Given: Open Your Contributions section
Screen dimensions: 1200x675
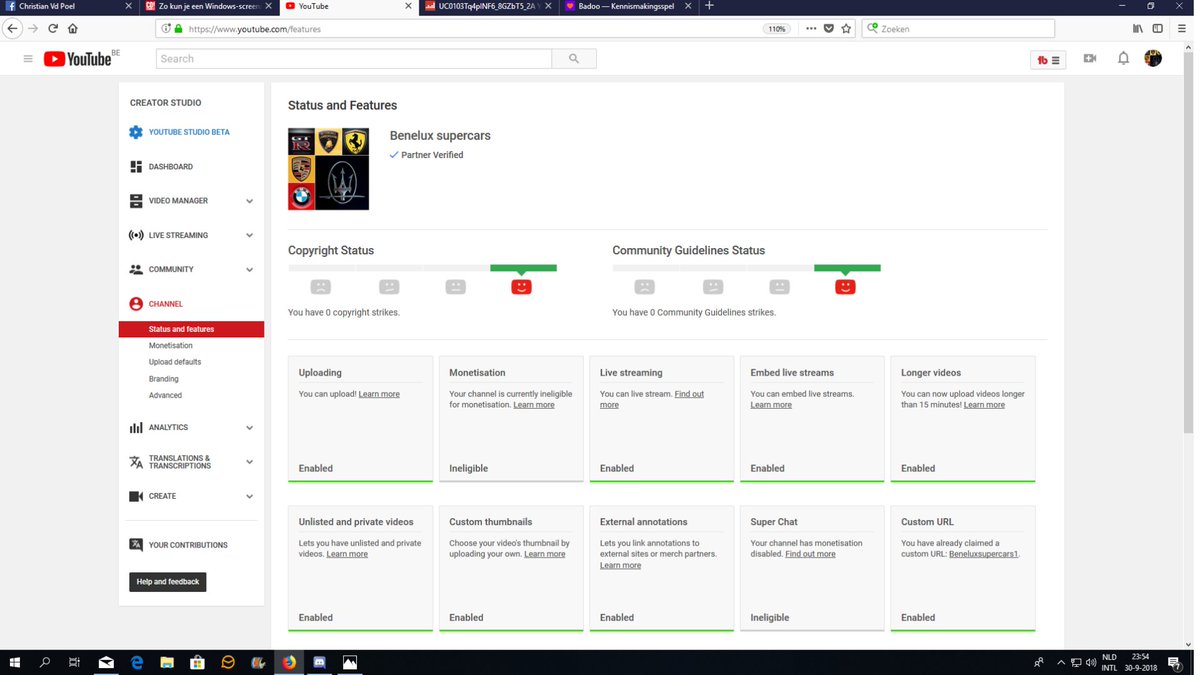Looking at the screenshot, I should click(179, 545).
